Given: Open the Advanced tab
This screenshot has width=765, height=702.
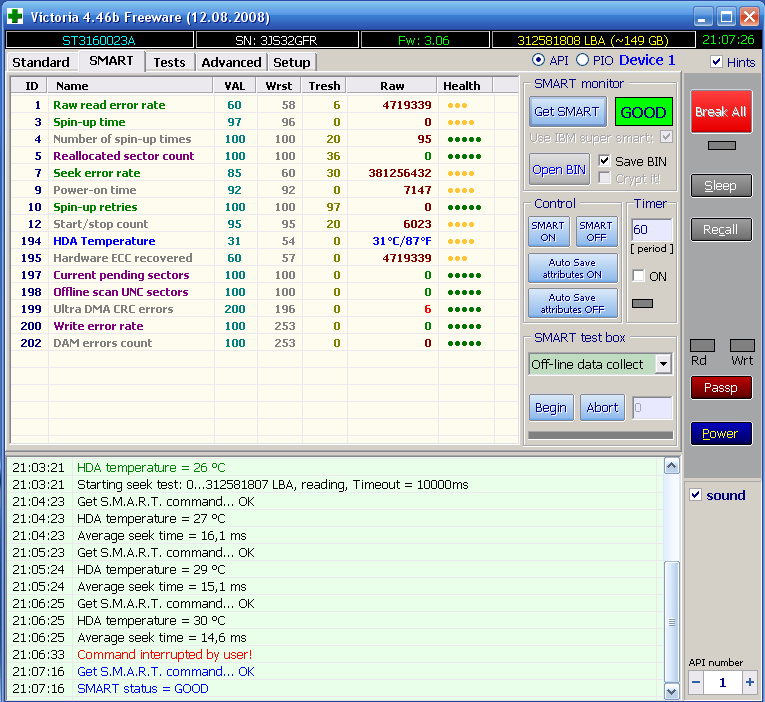Looking at the screenshot, I should [231, 62].
